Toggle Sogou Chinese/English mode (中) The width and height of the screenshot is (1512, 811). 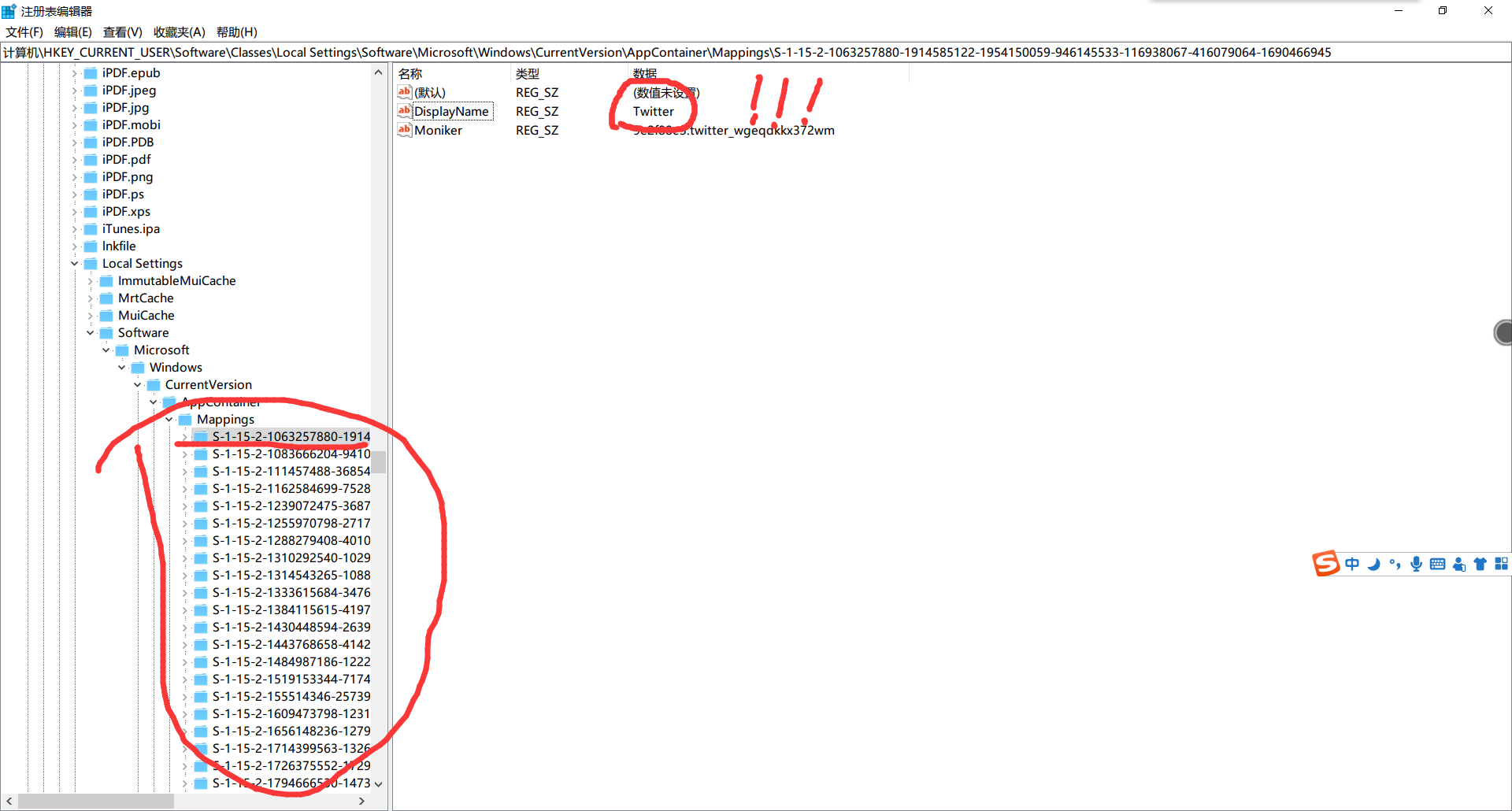pos(1352,564)
